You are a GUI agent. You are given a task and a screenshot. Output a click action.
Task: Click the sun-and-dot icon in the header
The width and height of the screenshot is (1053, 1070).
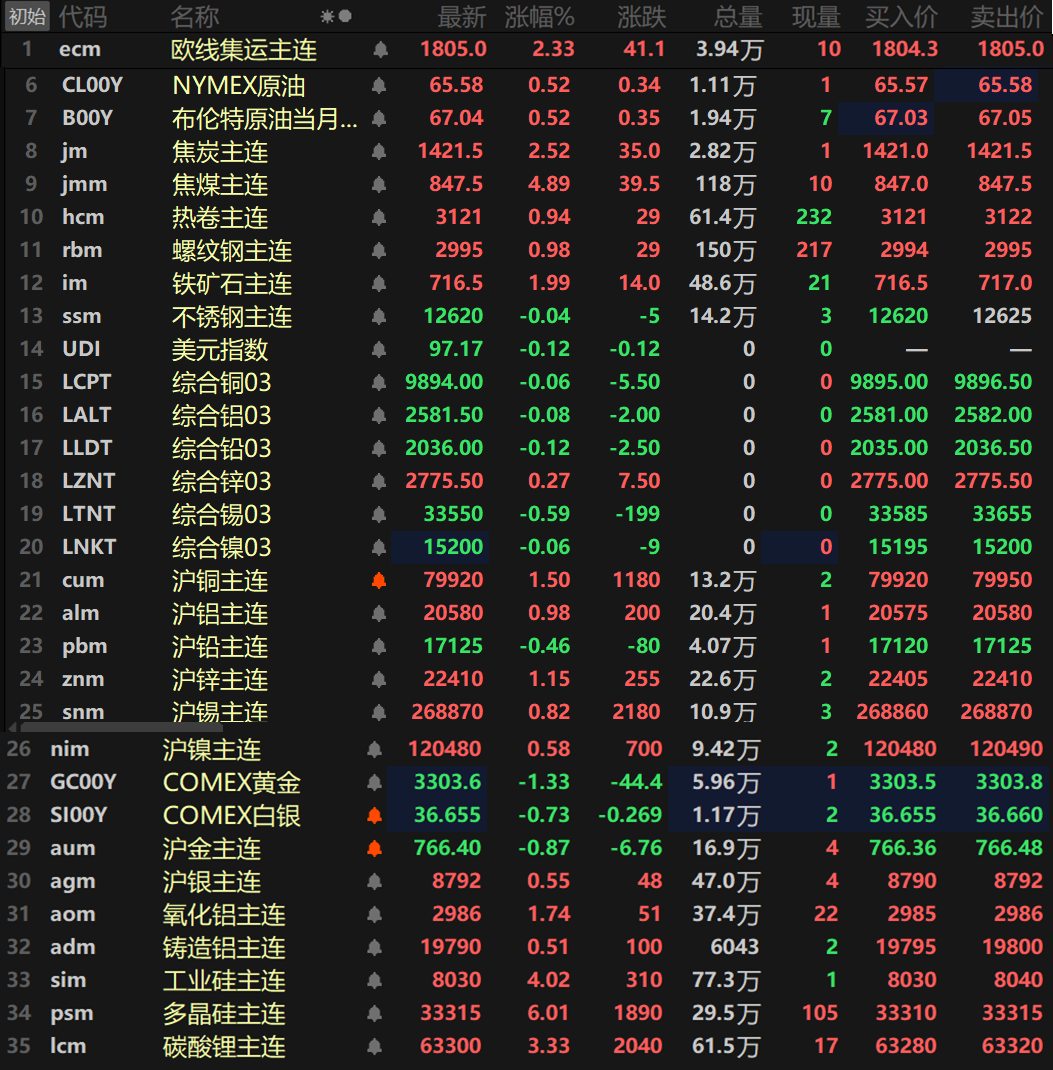point(336,16)
